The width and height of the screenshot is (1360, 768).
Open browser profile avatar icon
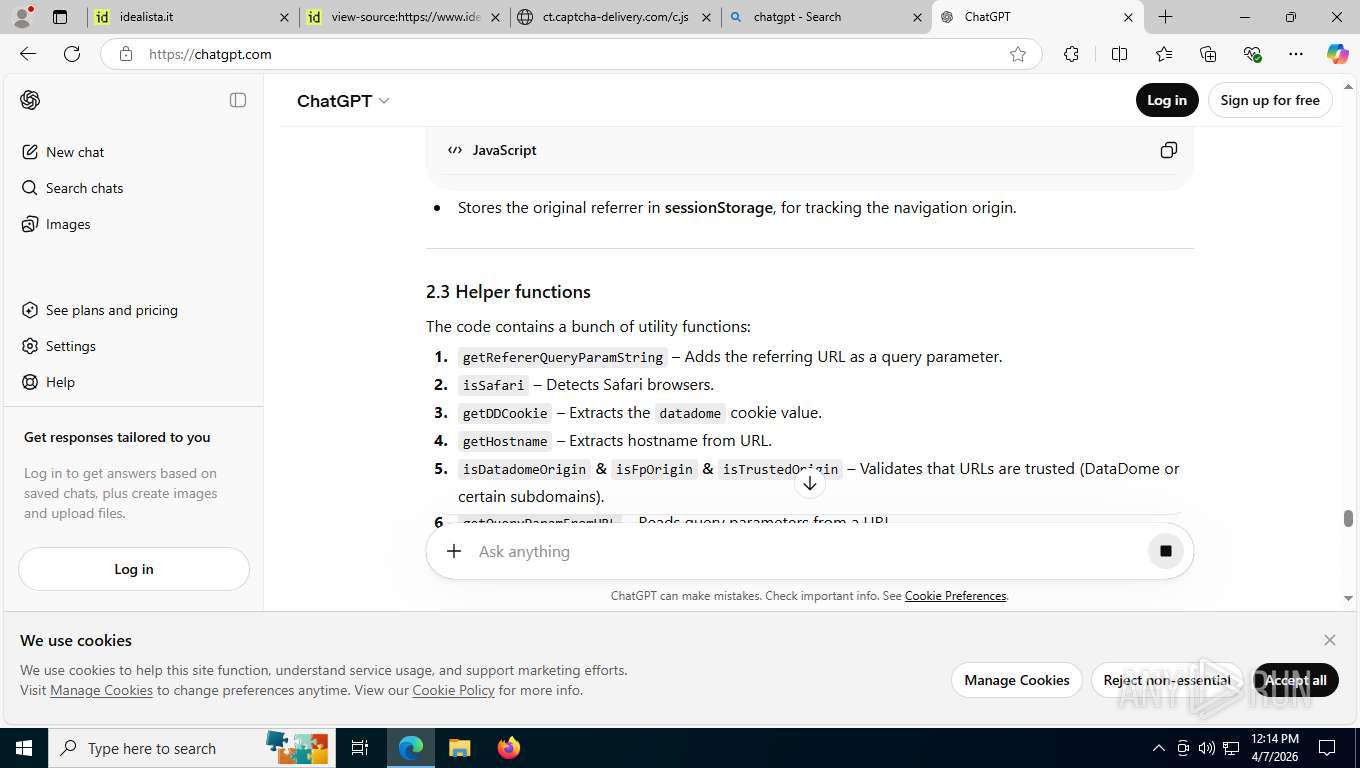click(22, 17)
